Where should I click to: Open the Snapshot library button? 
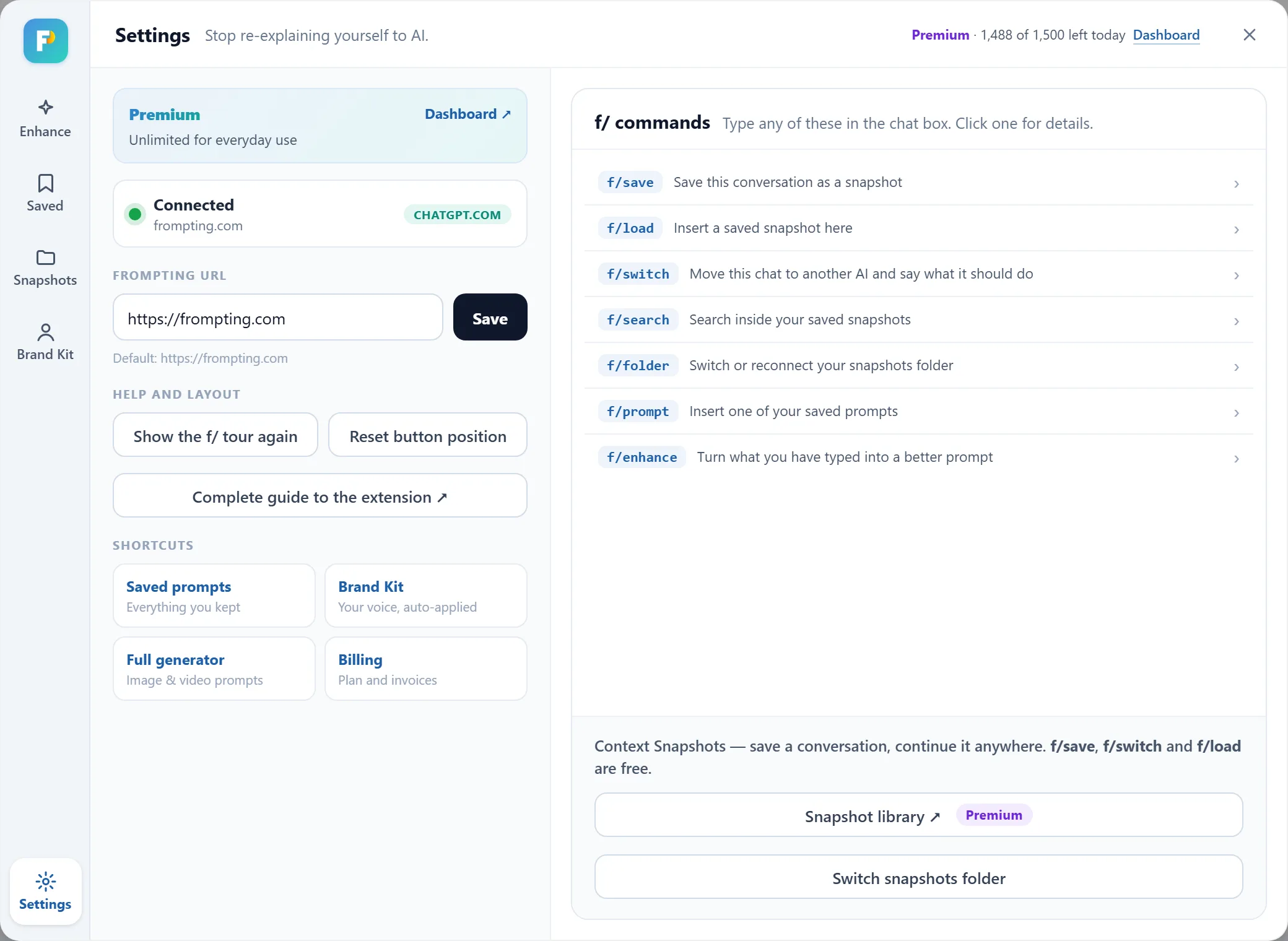919,815
